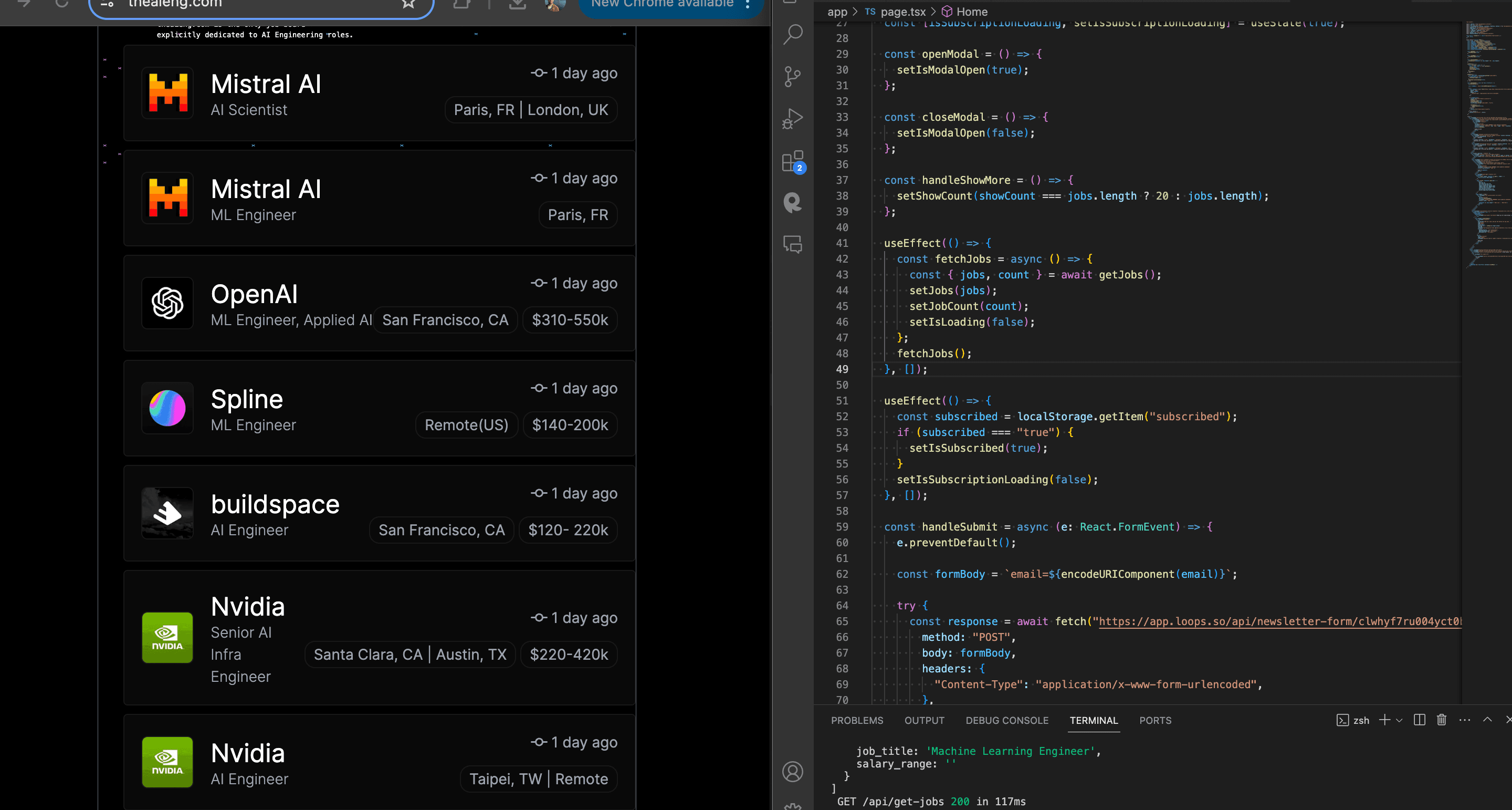The height and width of the screenshot is (810, 1512).
Task: Open Mistral AI ML Engineer job card
Action: tap(379, 198)
